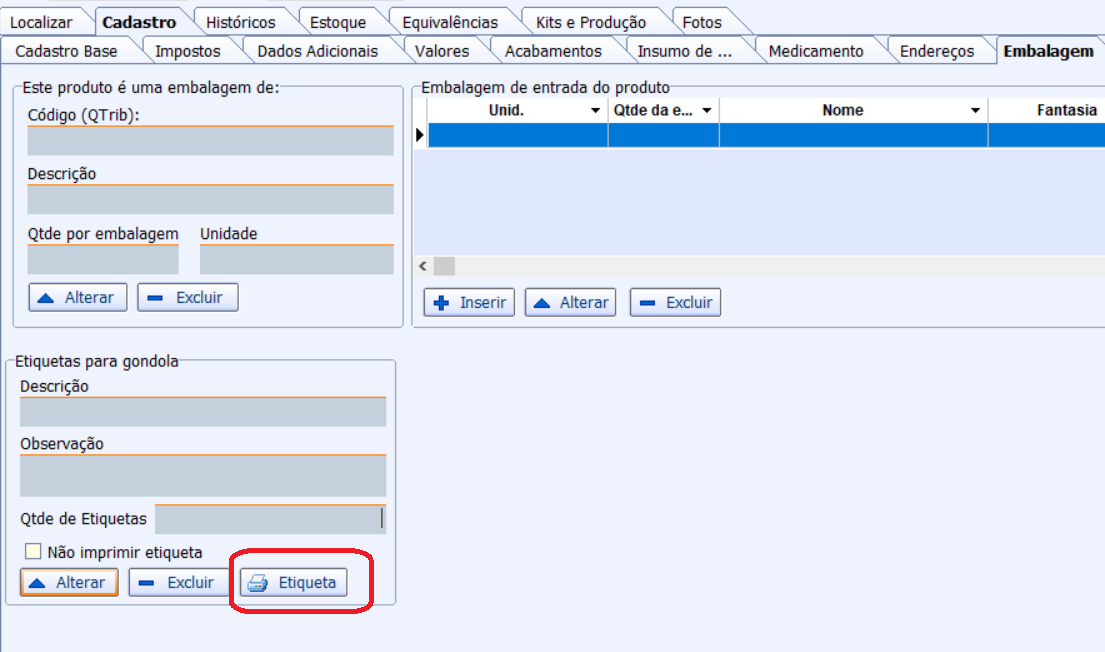Switch to the Estoque tab
Image resolution: width=1105 pixels, height=652 pixels.
pyautogui.click(x=337, y=22)
